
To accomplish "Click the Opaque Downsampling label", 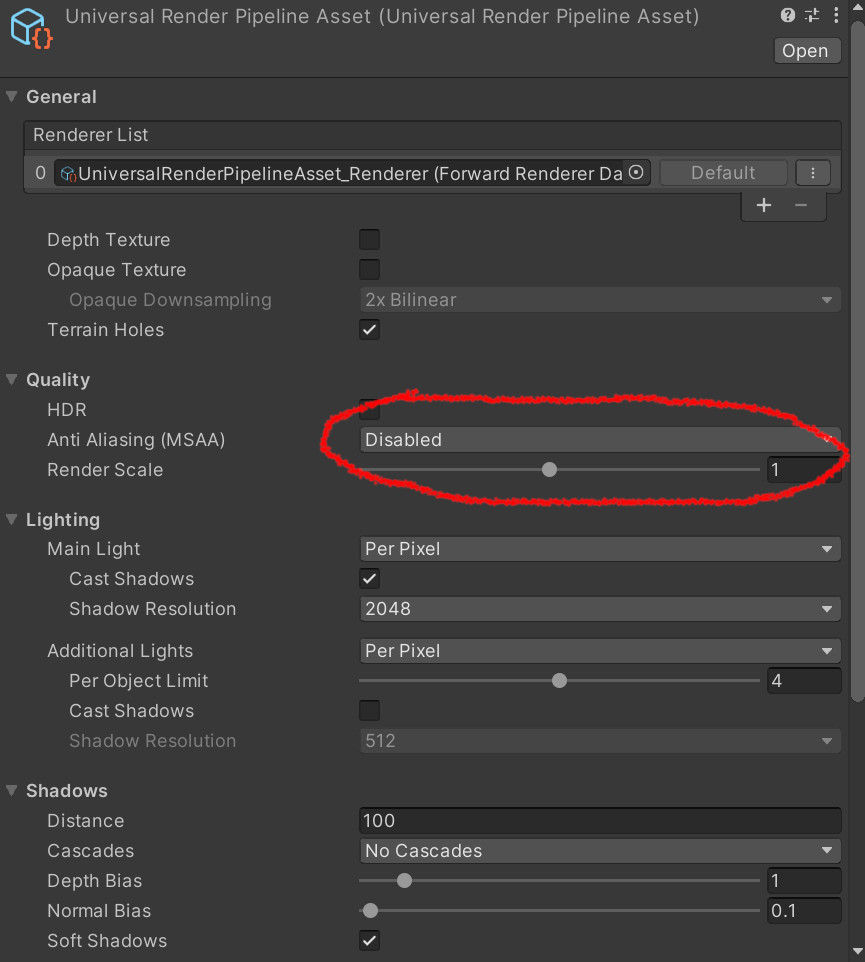I will coord(171,299).
